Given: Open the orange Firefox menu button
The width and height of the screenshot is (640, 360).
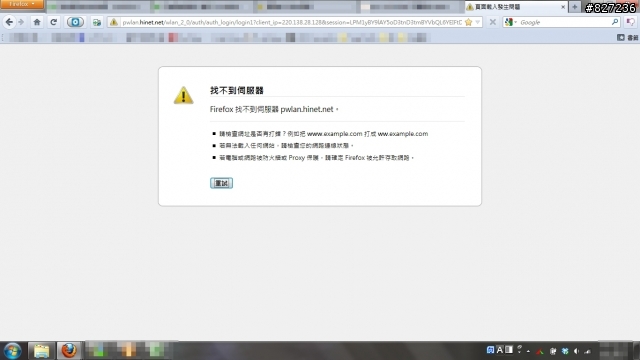Looking at the screenshot, I should [x=22, y=4].
